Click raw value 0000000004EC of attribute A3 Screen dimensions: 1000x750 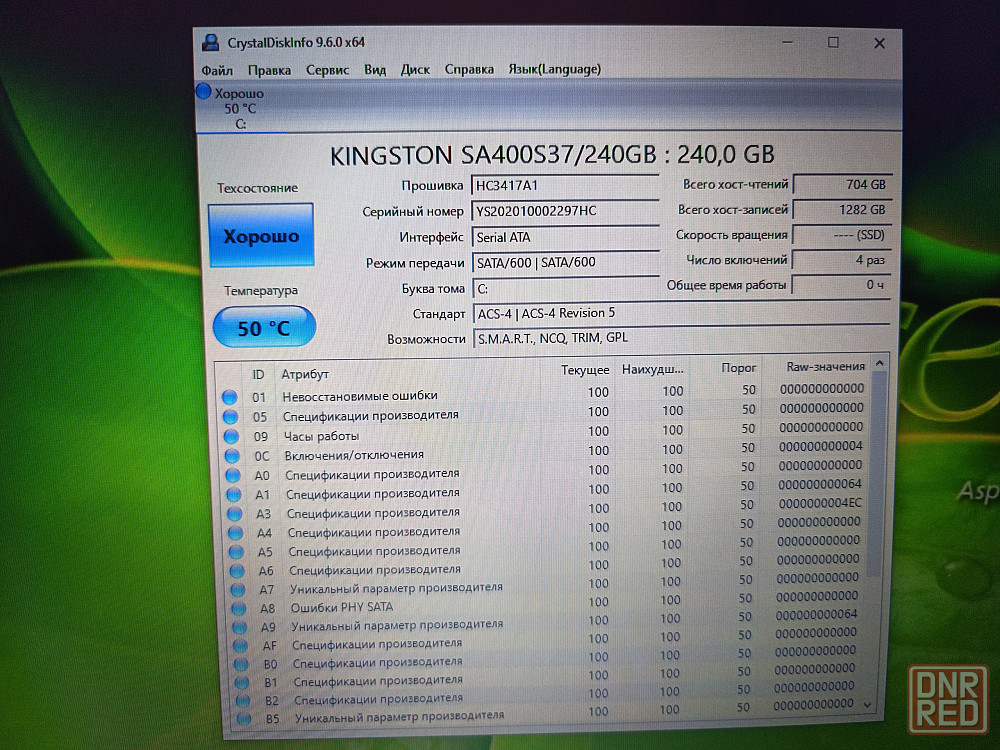tap(820, 503)
